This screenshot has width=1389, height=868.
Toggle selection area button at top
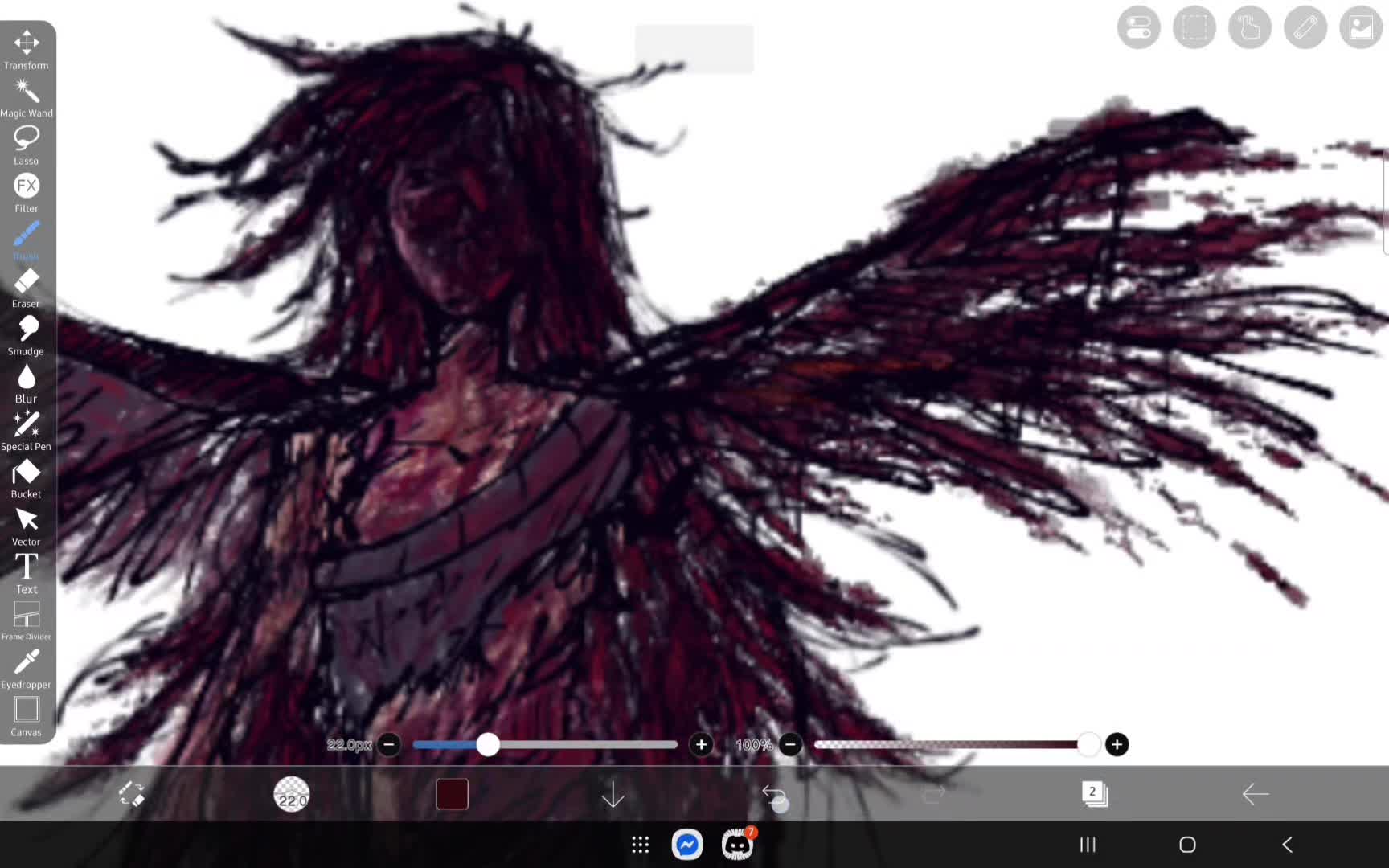click(x=1194, y=28)
